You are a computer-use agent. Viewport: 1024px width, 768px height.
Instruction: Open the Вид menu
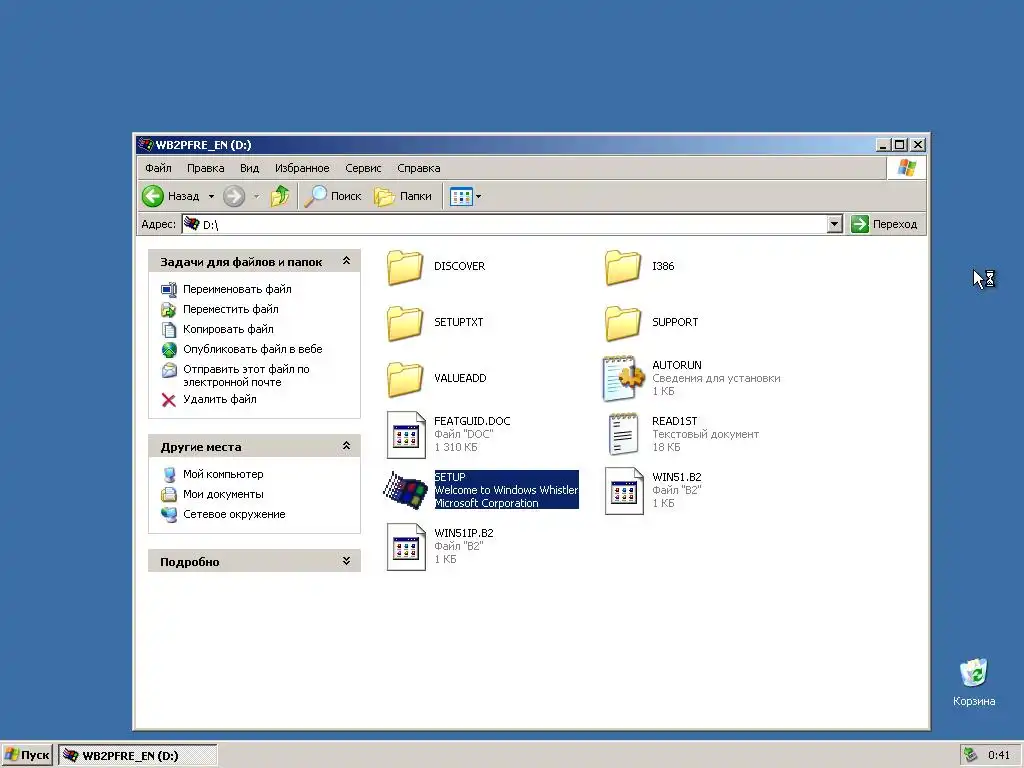click(249, 168)
